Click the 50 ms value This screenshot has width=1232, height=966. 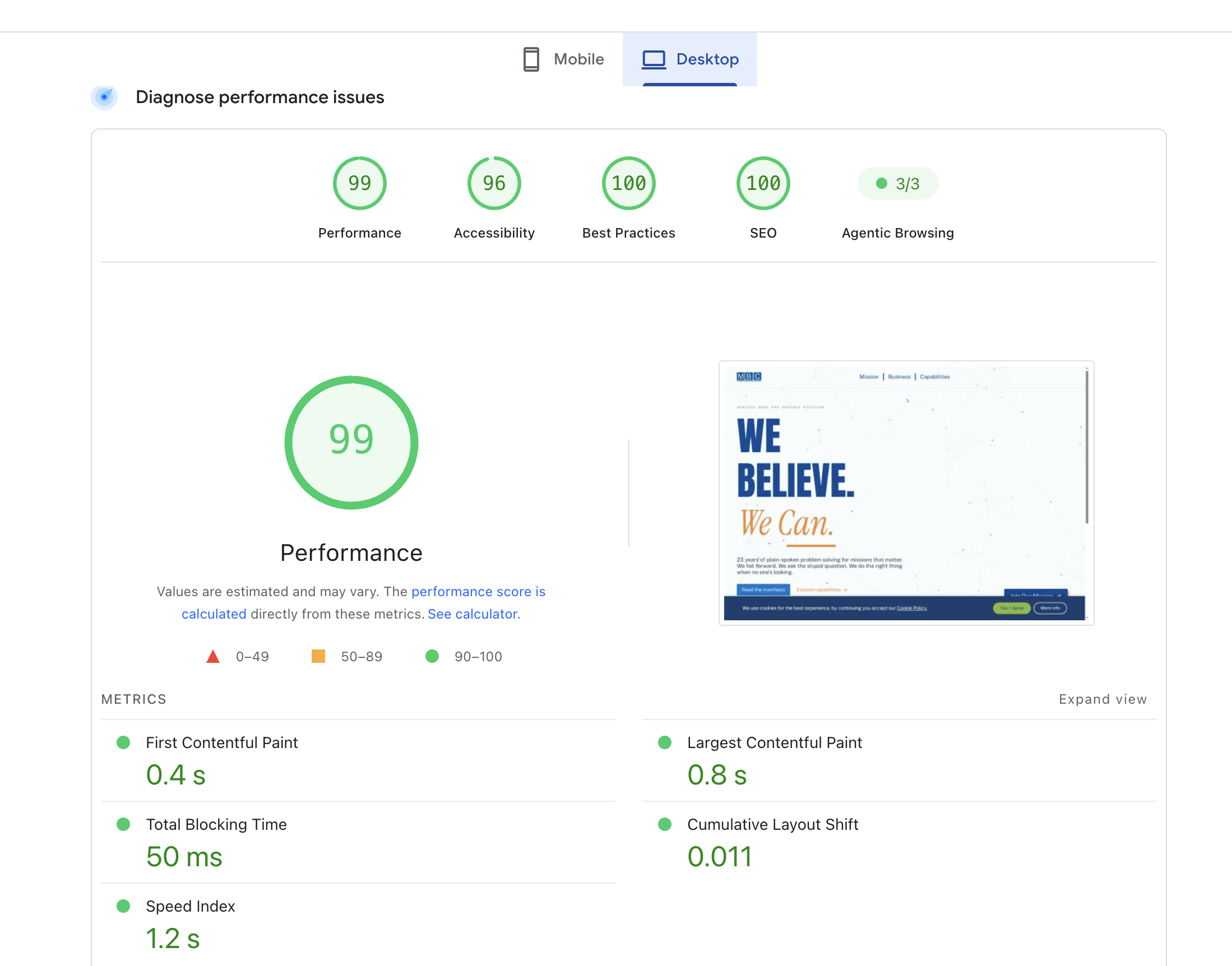[184, 856]
